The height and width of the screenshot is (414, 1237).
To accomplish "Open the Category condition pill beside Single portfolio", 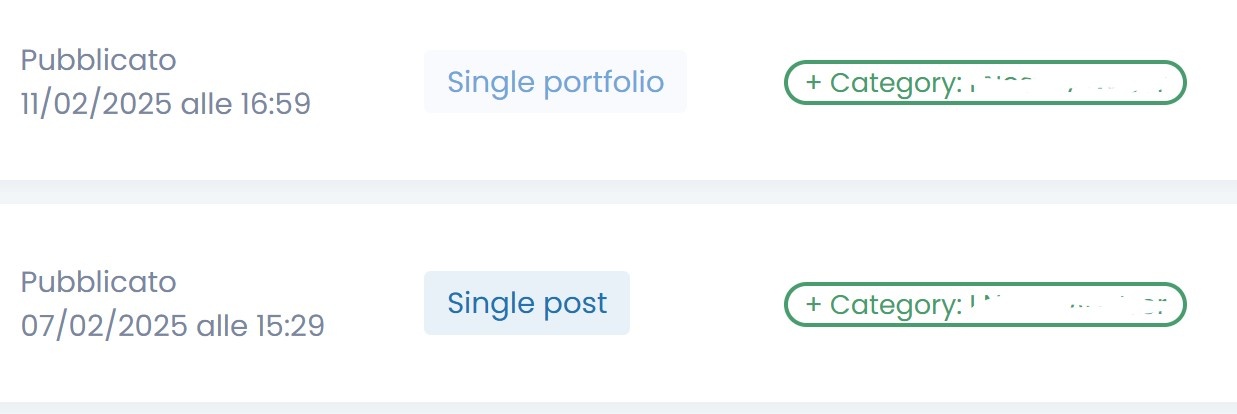I will [985, 83].
